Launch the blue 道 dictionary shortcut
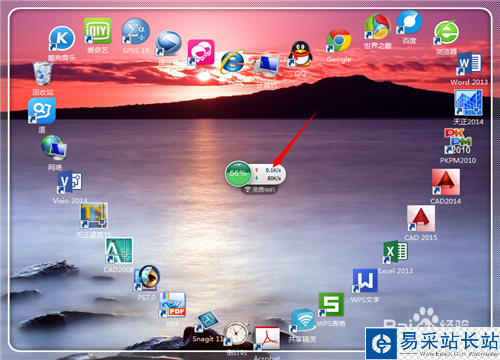Image resolution: width=500 pixels, height=360 pixels. click(x=42, y=110)
